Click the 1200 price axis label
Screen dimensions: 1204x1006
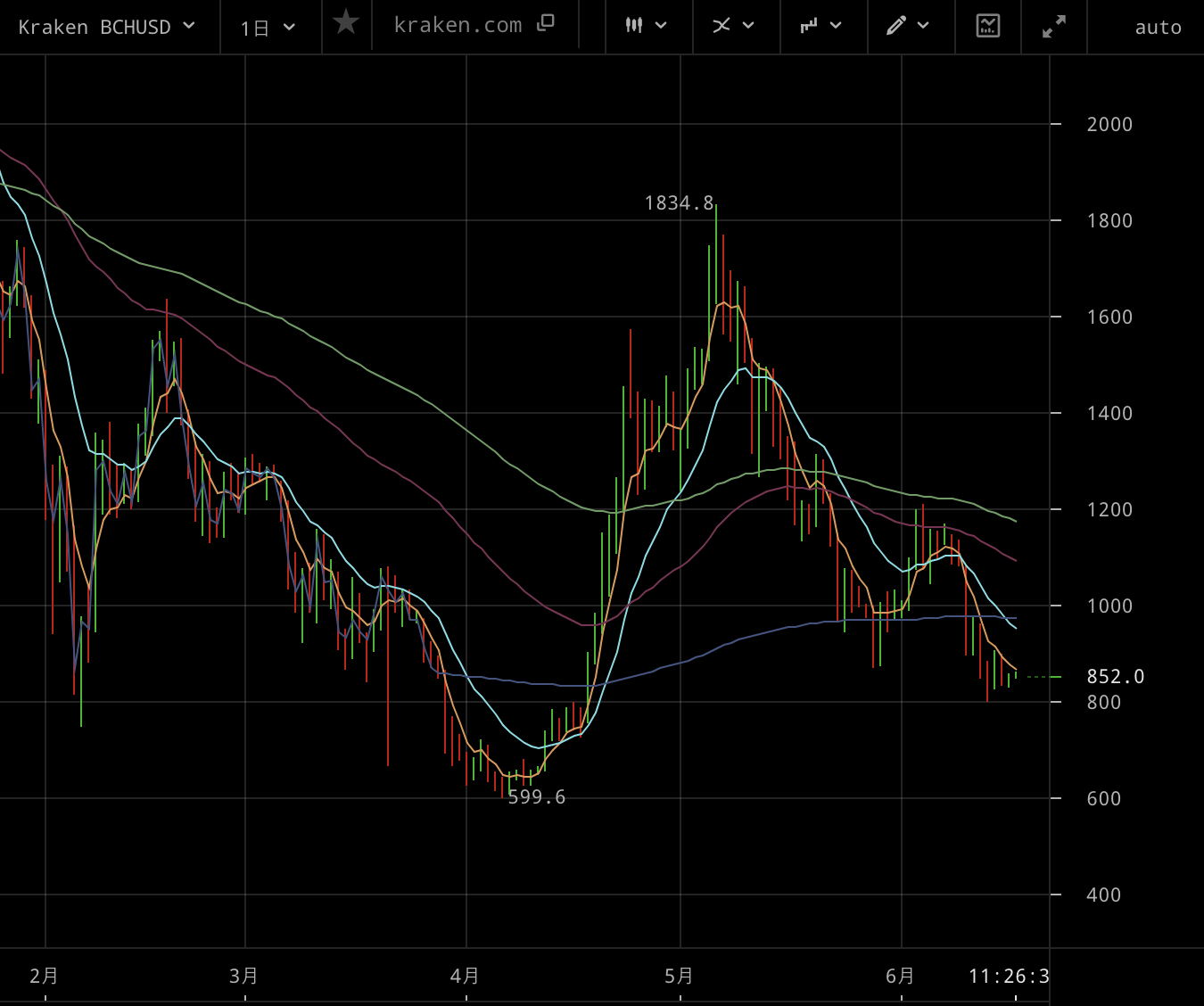tap(1109, 510)
